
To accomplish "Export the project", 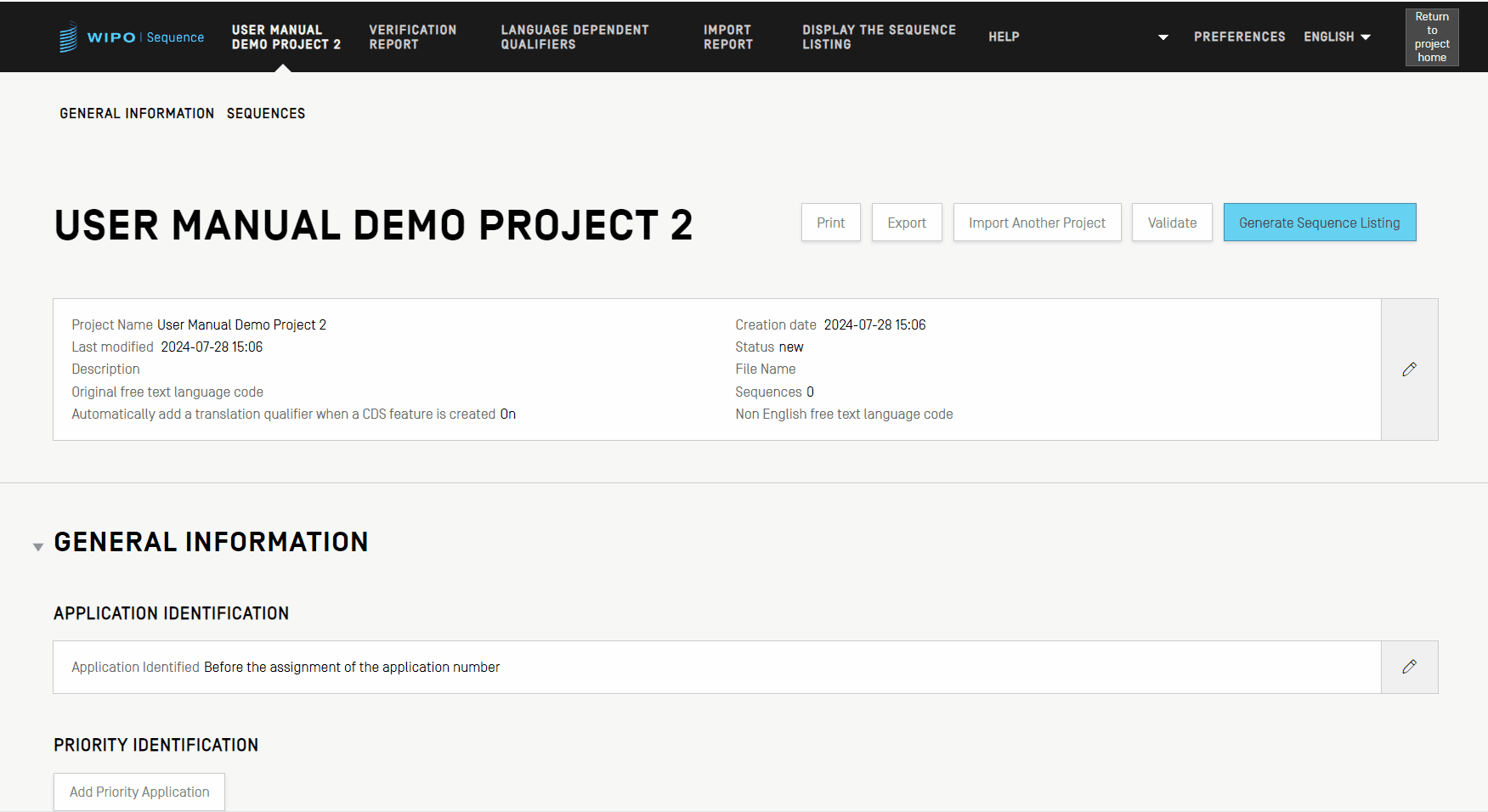I will click(906, 223).
